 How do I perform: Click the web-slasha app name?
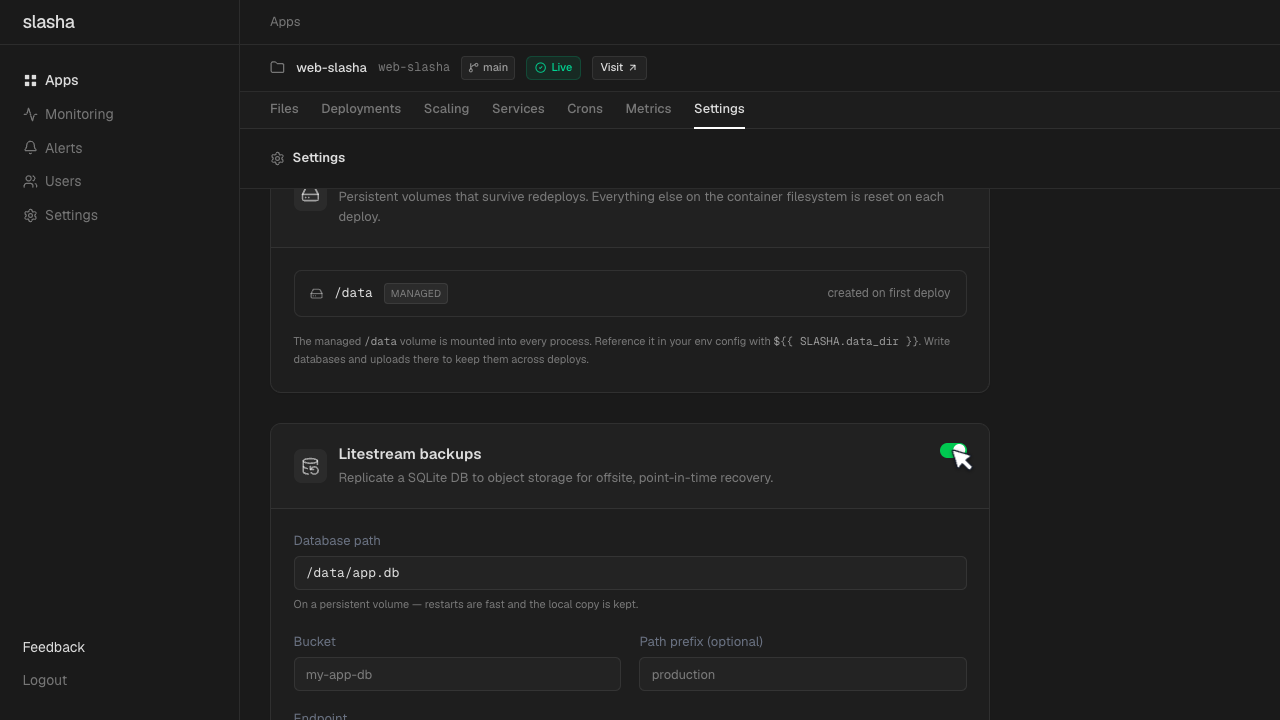coord(331,67)
